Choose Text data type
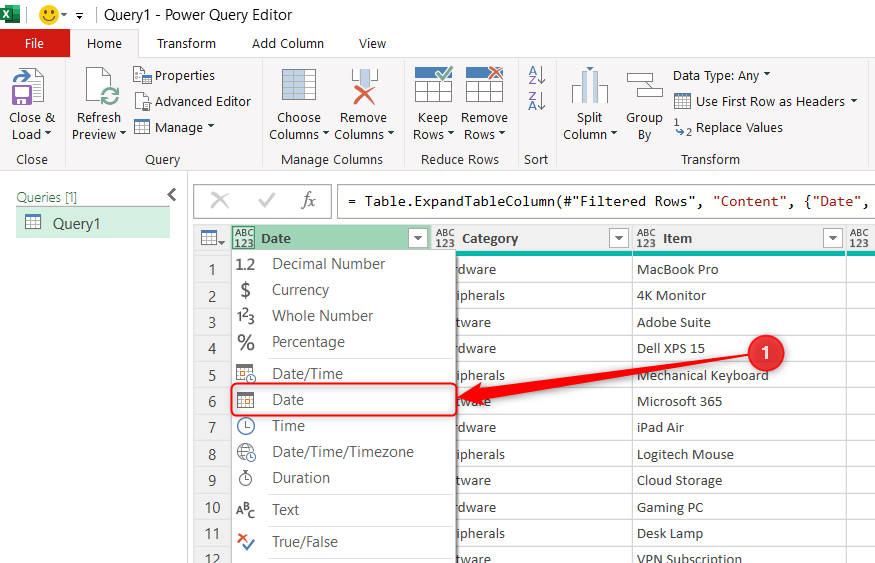Image resolution: width=875 pixels, height=563 pixels. tap(344, 510)
